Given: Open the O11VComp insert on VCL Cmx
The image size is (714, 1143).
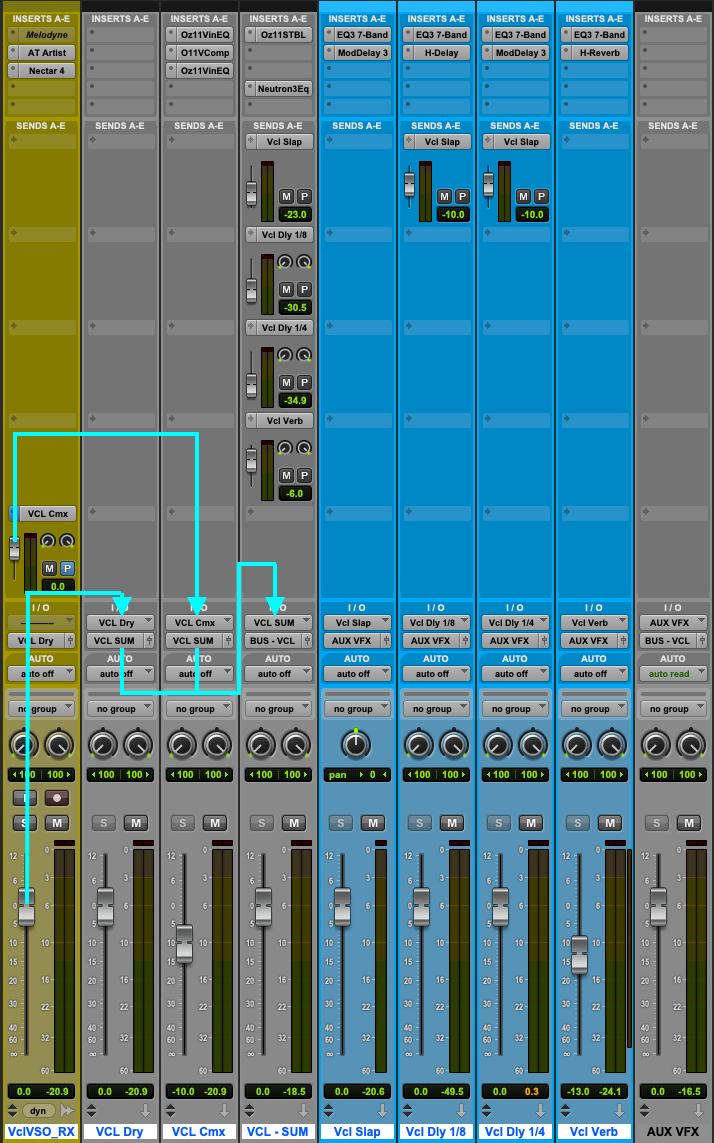Looking at the screenshot, I should click(205, 52).
